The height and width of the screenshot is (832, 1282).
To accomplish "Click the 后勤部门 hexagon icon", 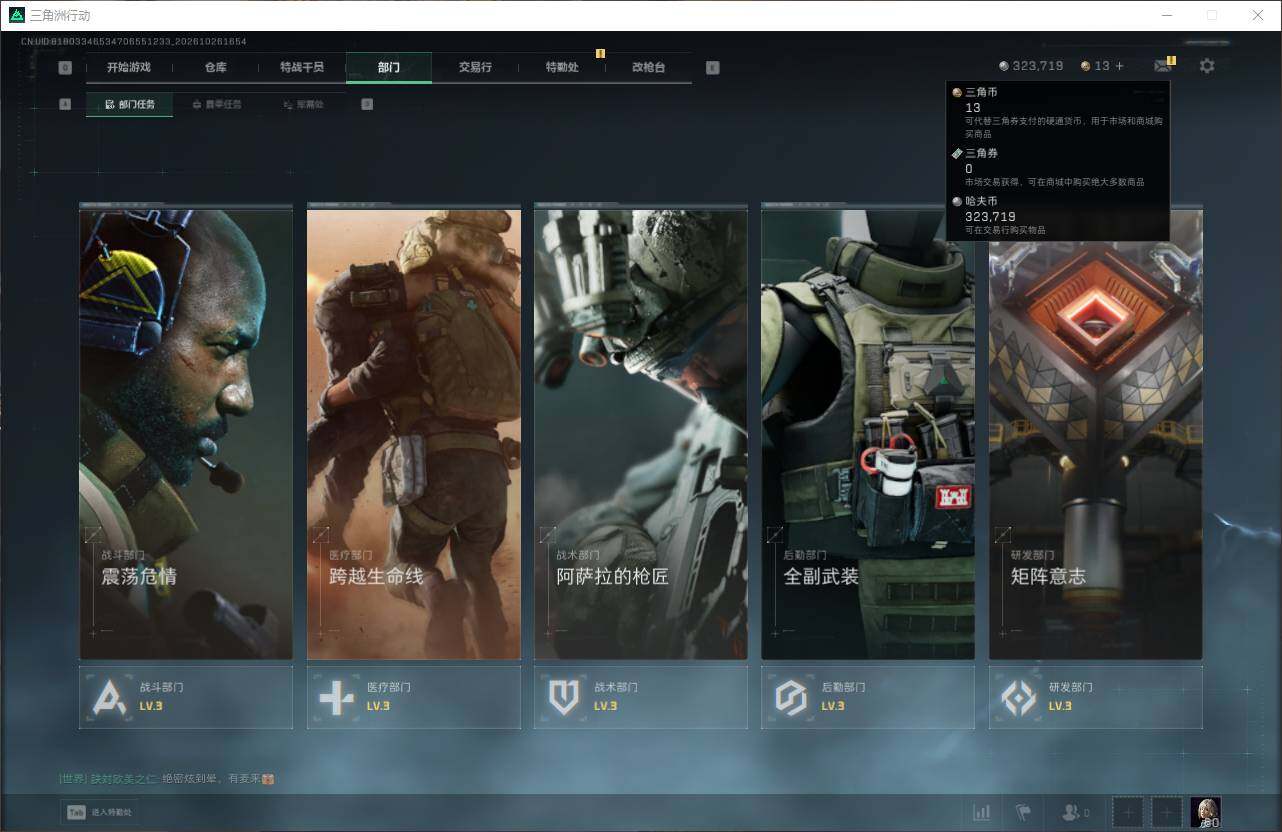I will click(x=791, y=697).
